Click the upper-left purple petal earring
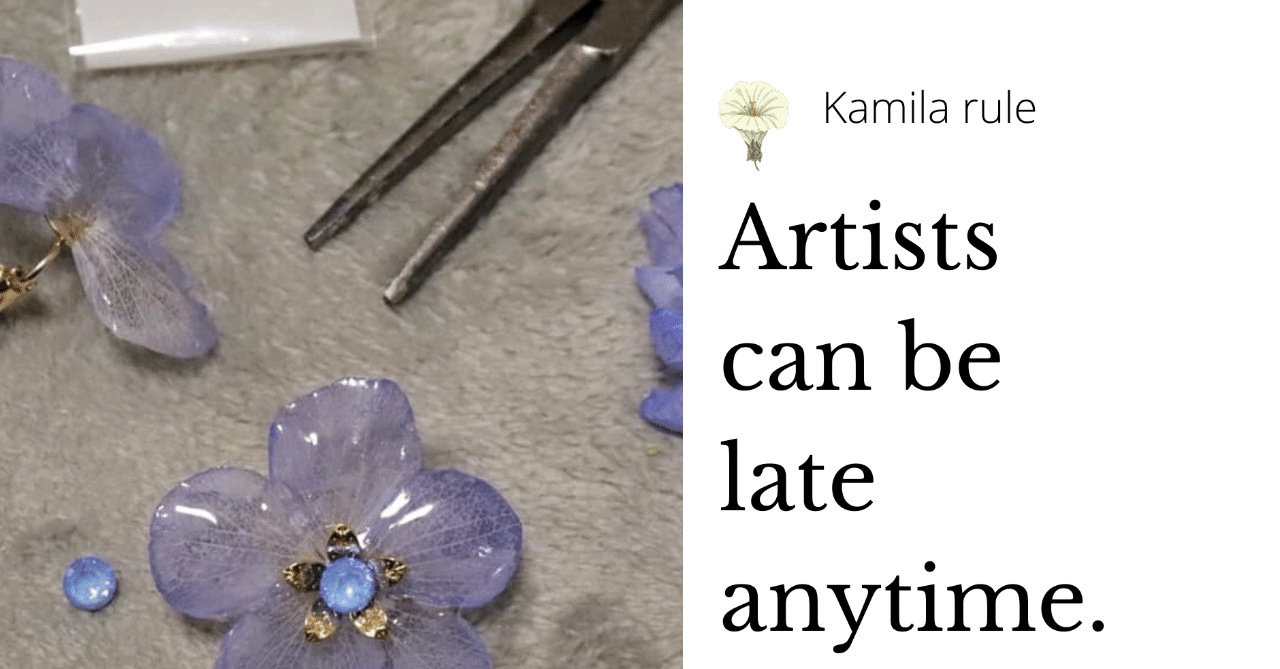The width and height of the screenshot is (1280, 669). pos(100,205)
